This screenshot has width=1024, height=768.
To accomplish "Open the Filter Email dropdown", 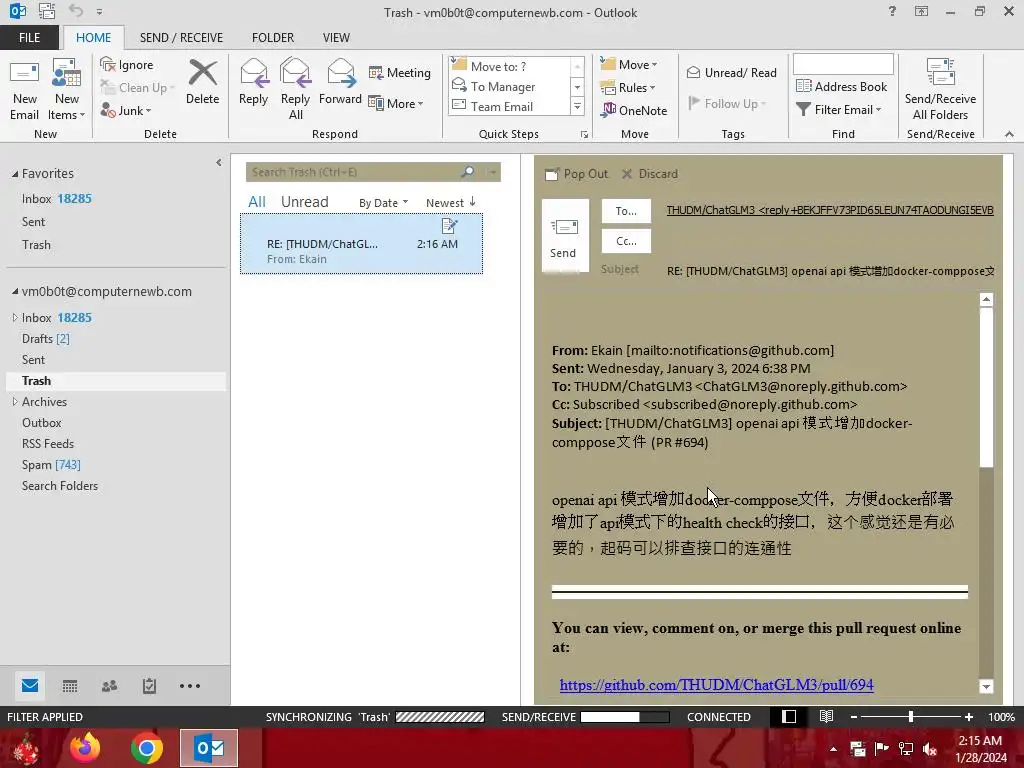I will [x=839, y=110].
